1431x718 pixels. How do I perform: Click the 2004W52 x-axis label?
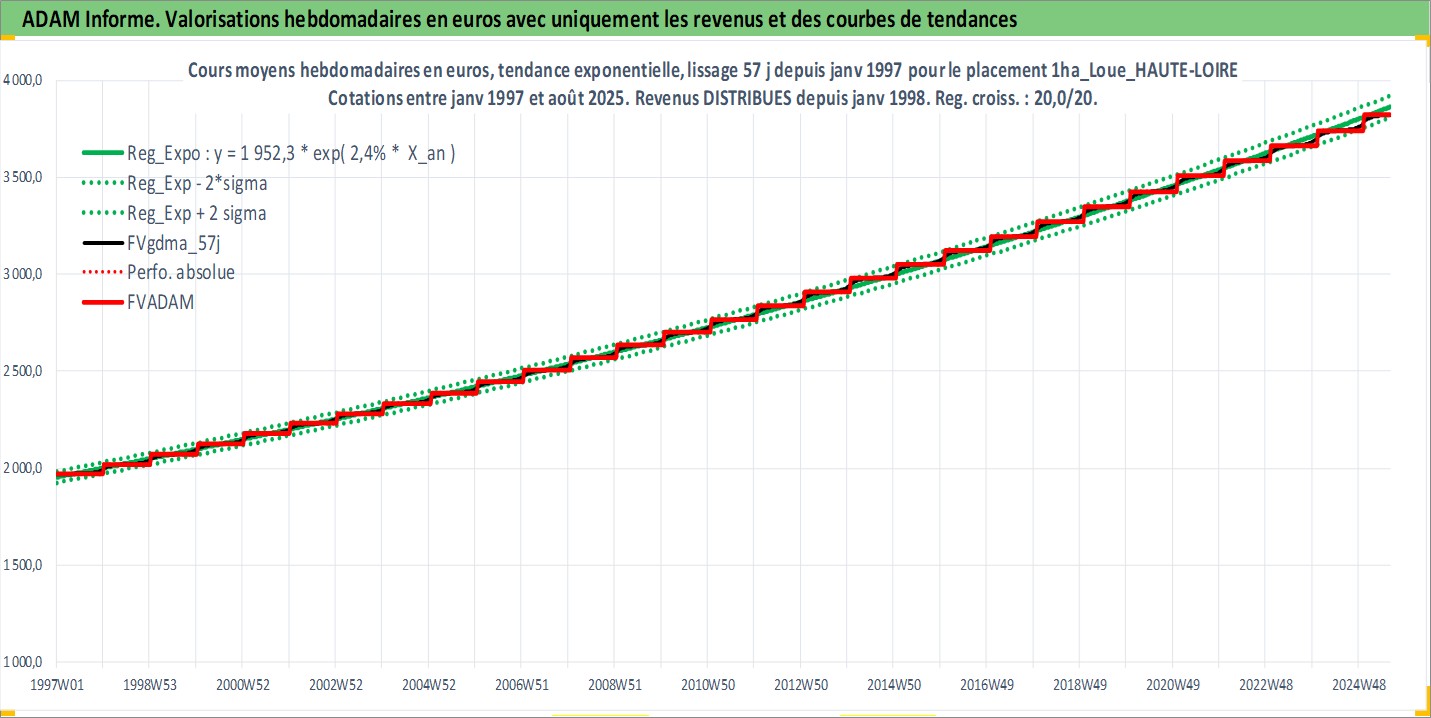coord(428,685)
